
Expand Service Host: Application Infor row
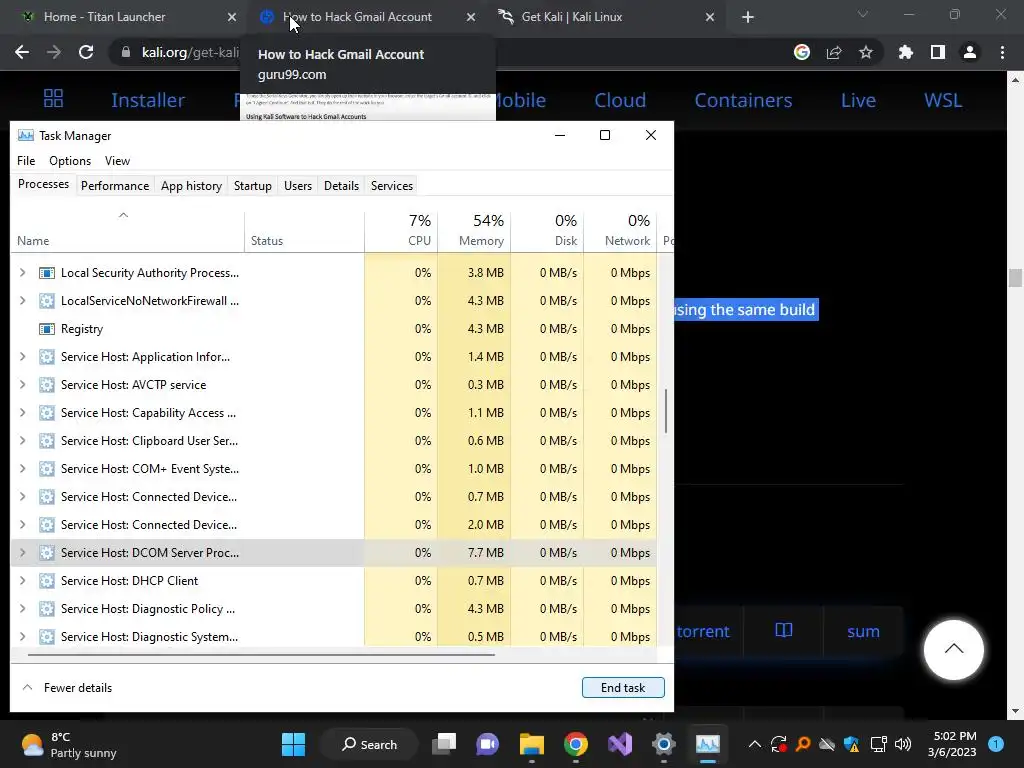coord(23,357)
